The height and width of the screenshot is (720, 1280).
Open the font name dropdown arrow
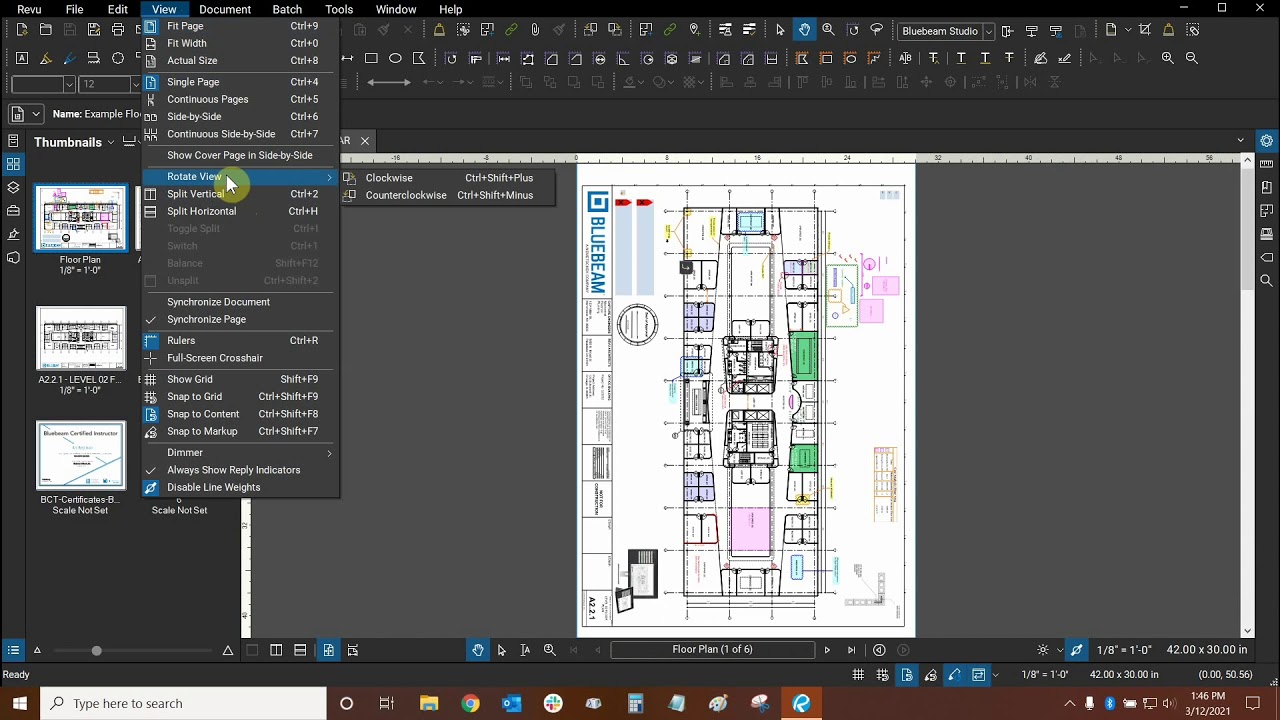pyautogui.click(x=69, y=84)
